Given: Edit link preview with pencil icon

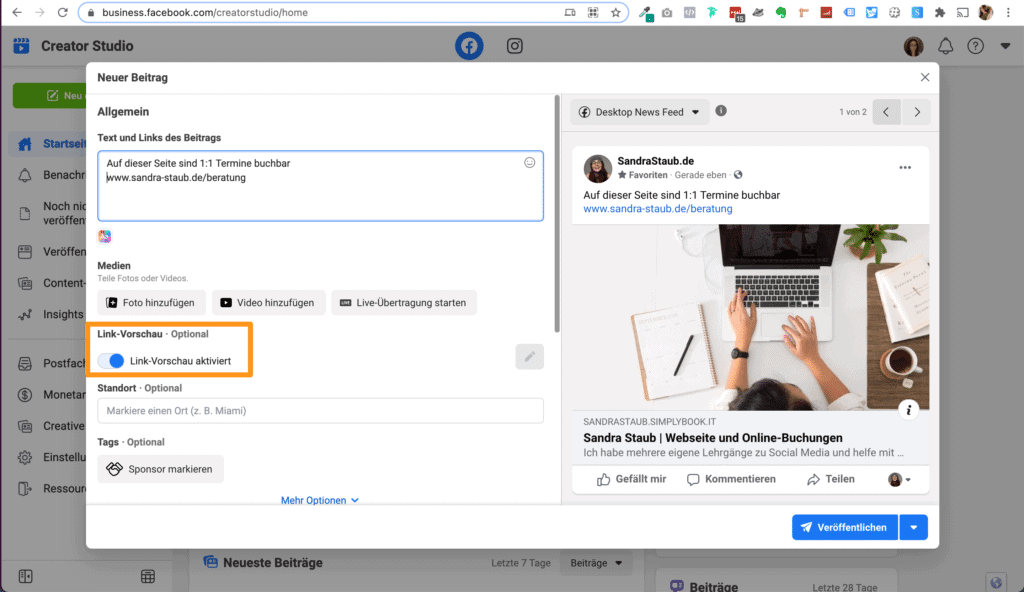Looking at the screenshot, I should [x=530, y=357].
